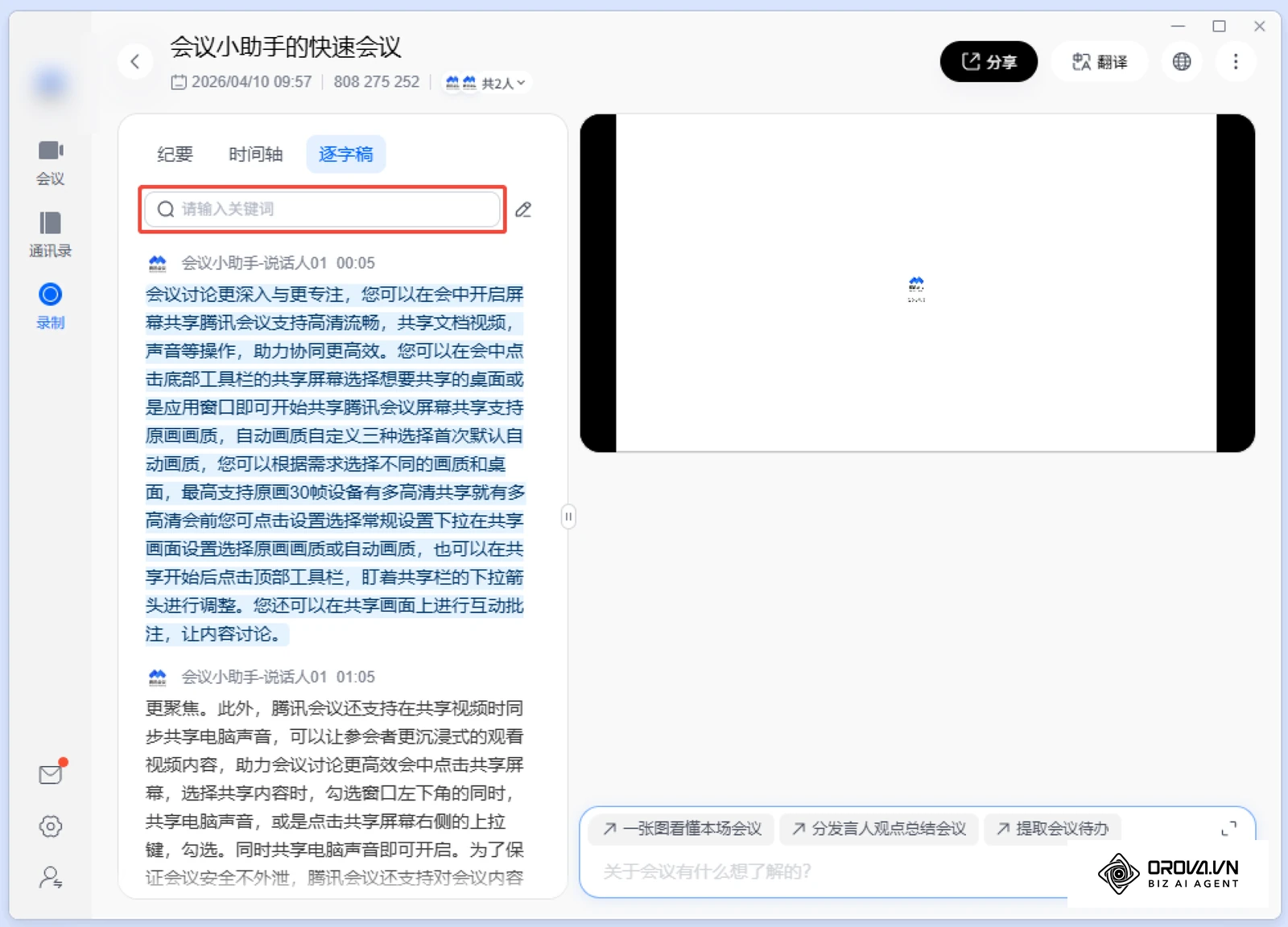
Task: Click the transcript paragraph beginning 更聚焦。此外
Action: coord(335,793)
